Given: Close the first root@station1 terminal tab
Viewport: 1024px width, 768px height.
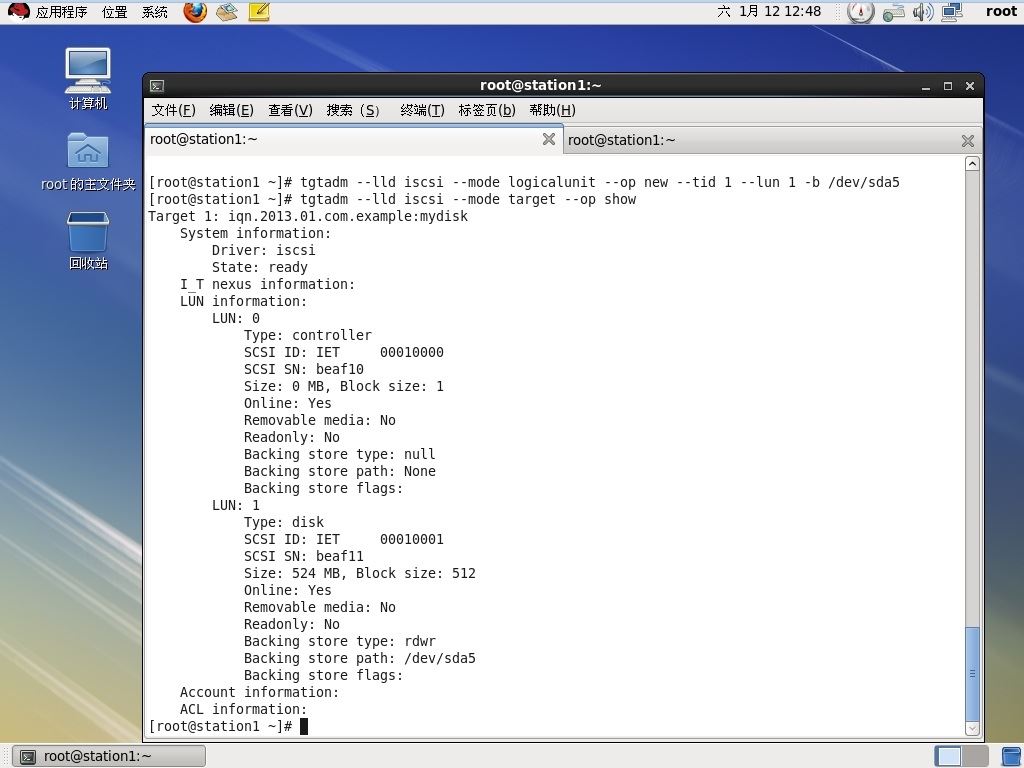Looking at the screenshot, I should tap(549, 139).
